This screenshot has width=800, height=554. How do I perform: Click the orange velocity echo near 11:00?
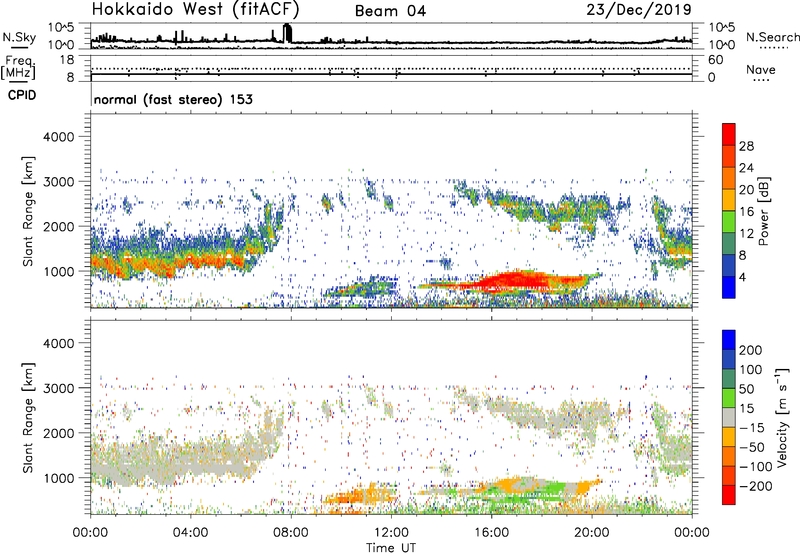click(357, 496)
